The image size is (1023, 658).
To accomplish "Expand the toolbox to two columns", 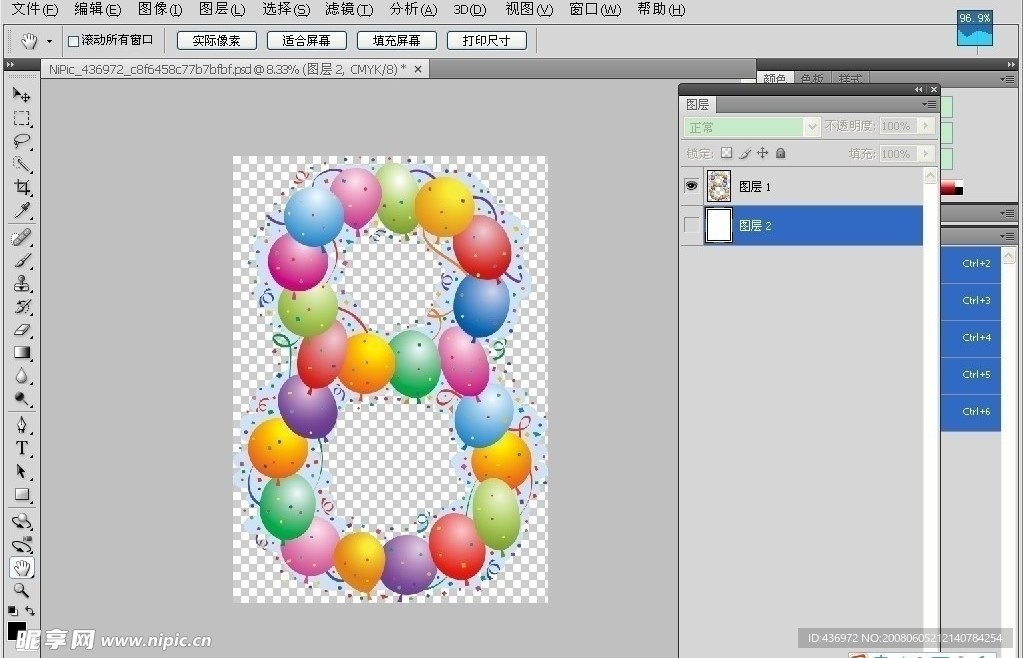I will click(10, 65).
